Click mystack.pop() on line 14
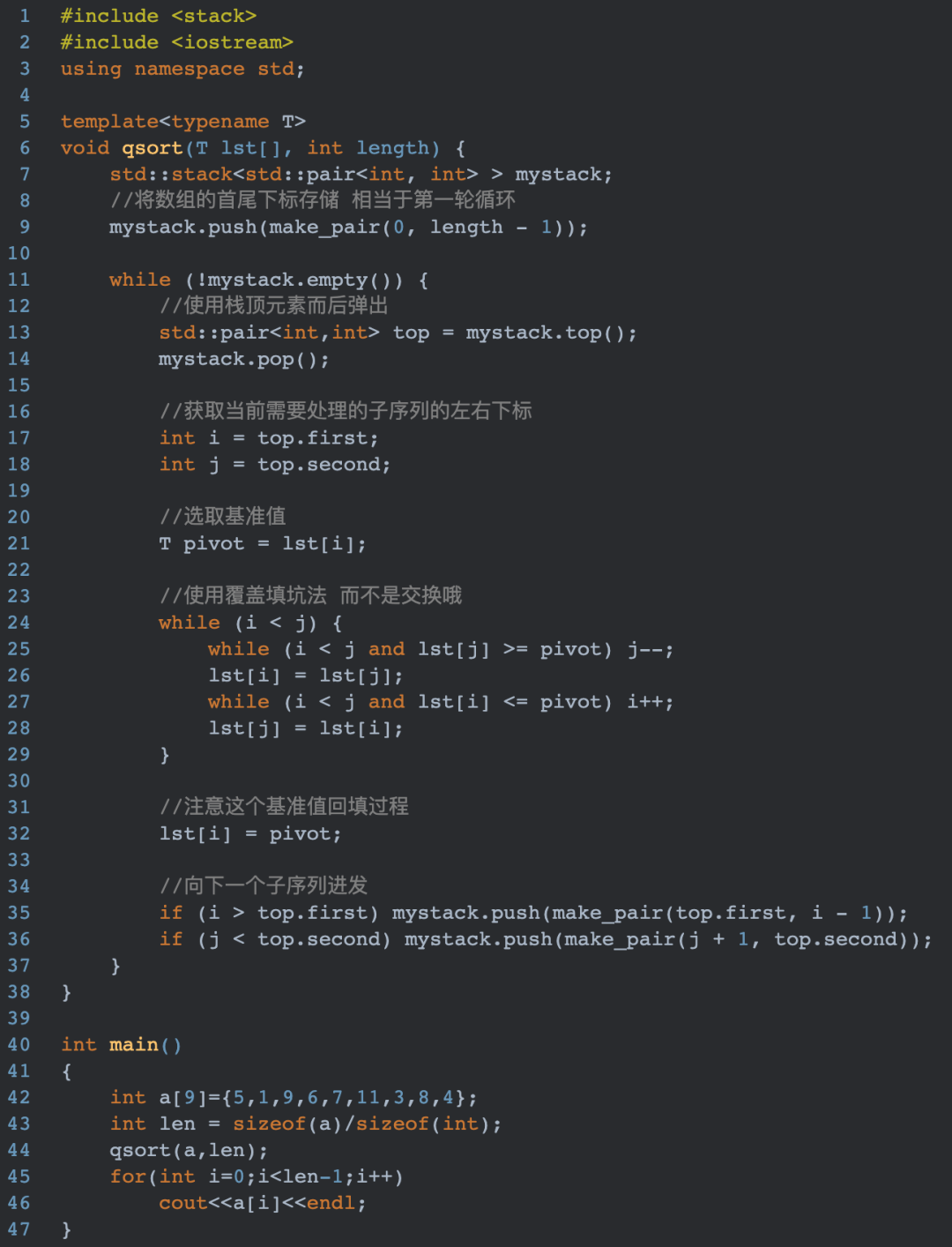Viewport: 952px width, 1247px height. pyautogui.click(x=244, y=359)
